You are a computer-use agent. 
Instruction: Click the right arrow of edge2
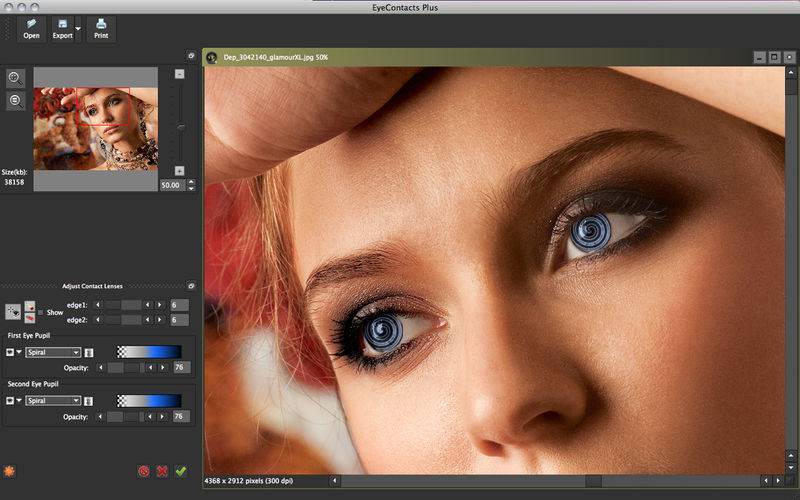coord(160,320)
